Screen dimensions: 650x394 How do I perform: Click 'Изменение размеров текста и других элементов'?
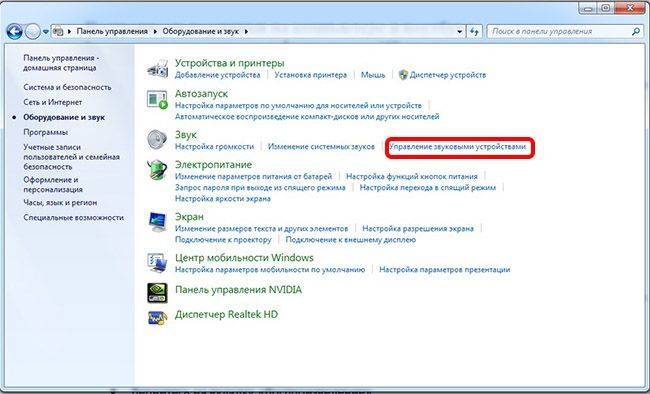point(262,229)
